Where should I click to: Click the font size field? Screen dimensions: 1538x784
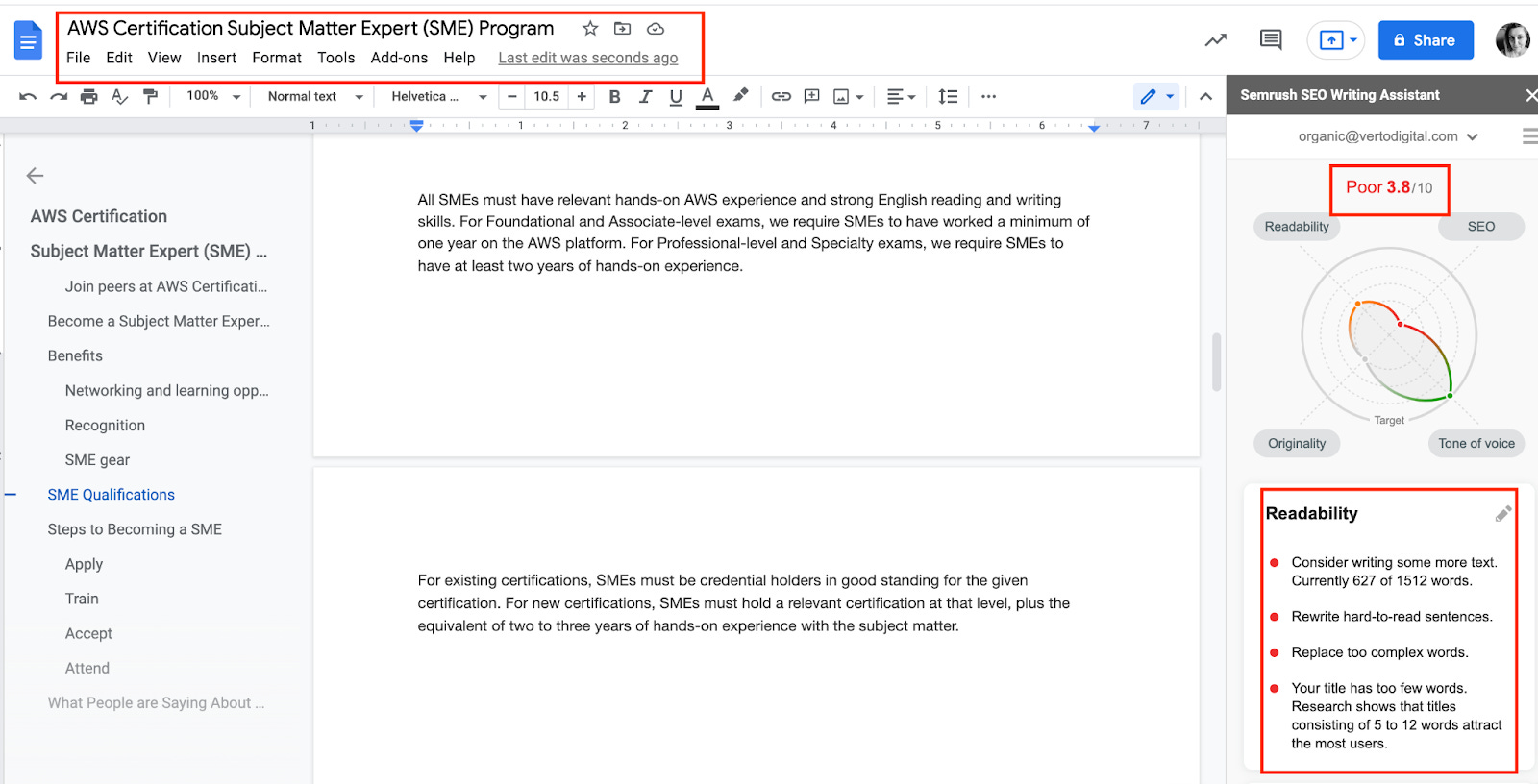(547, 96)
